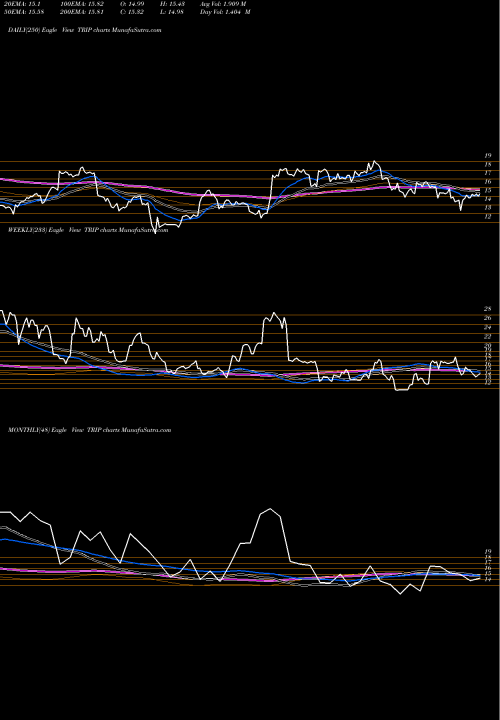The width and height of the screenshot is (500, 720).
Task: Click the close price C: value
Action: pyautogui.click(x=132, y=11)
